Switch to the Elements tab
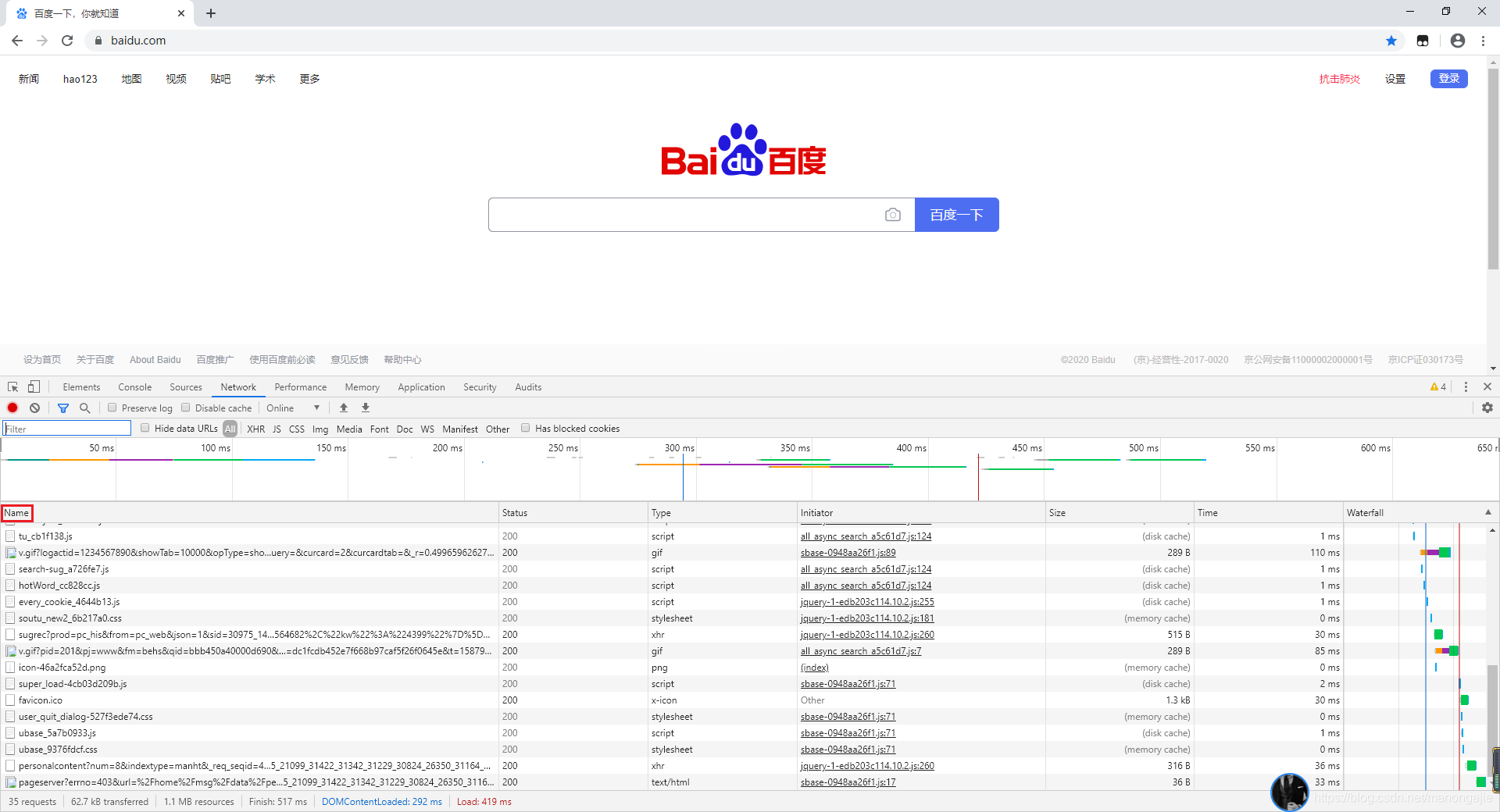The height and width of the screenshot is (812, 1500). (x=81, y=387)
